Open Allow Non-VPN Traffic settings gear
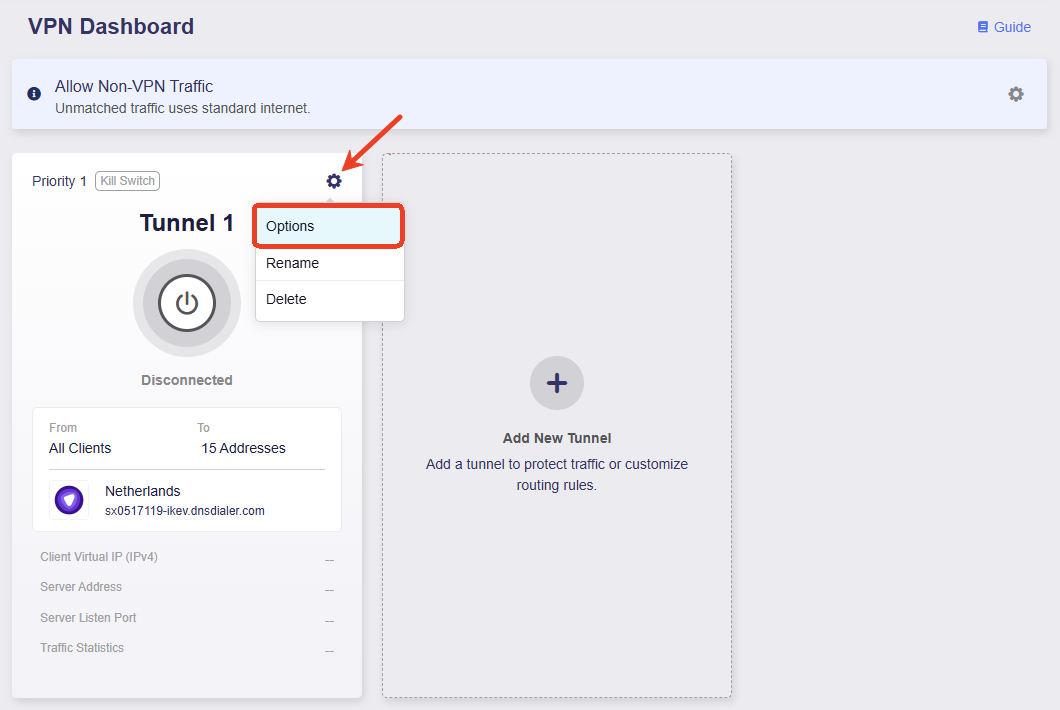 click(1015, 94)
